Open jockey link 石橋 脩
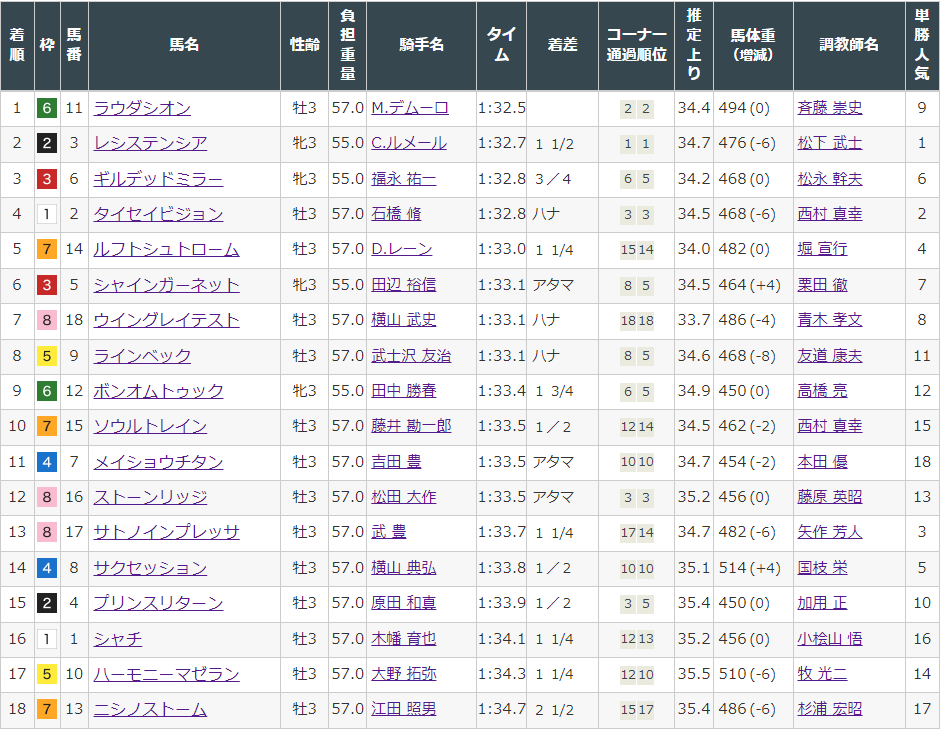The image size is (941, 730). click(x=396, y=214)
